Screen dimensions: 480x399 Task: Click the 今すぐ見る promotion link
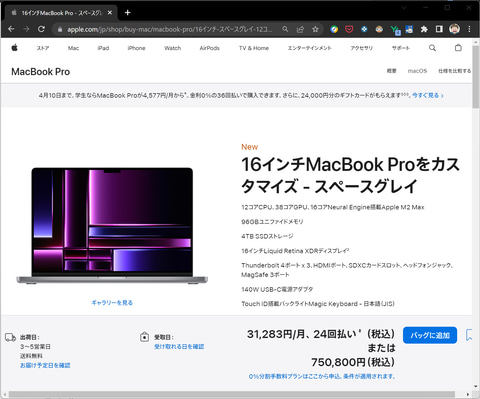(x=428, y=95)
